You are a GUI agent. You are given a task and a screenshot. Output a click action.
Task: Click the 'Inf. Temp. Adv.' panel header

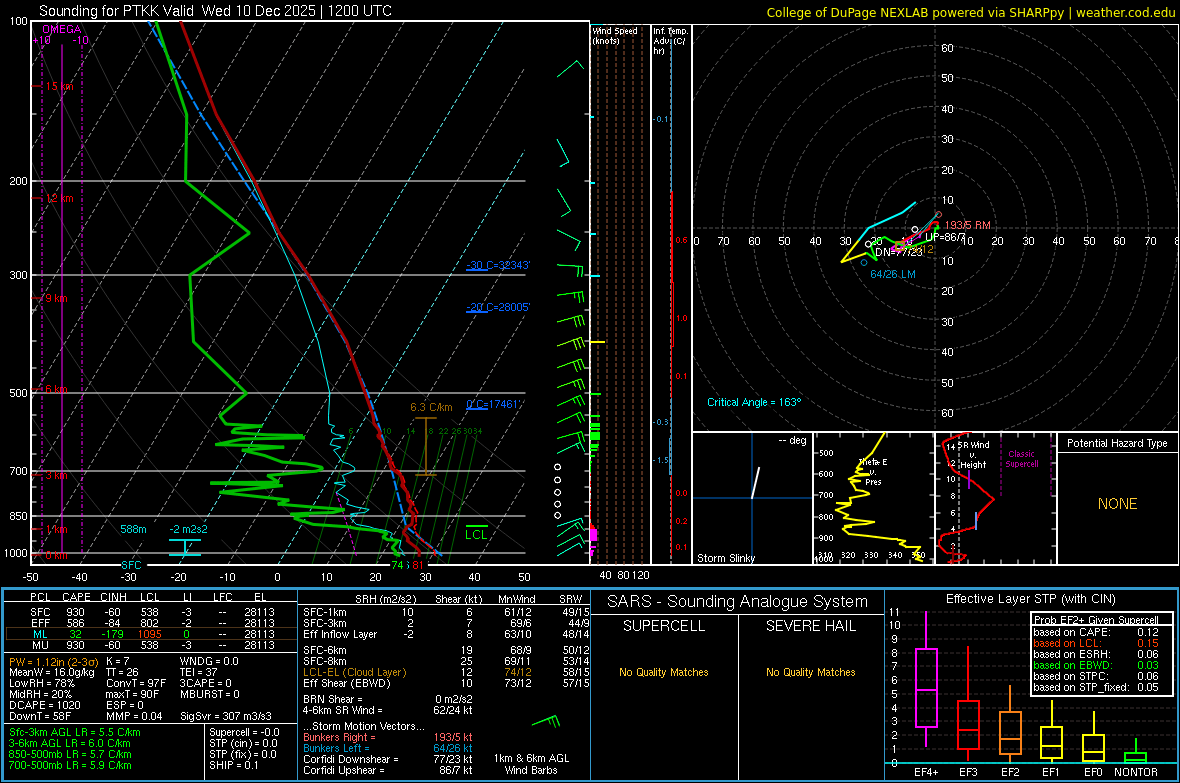coord(670,41)
